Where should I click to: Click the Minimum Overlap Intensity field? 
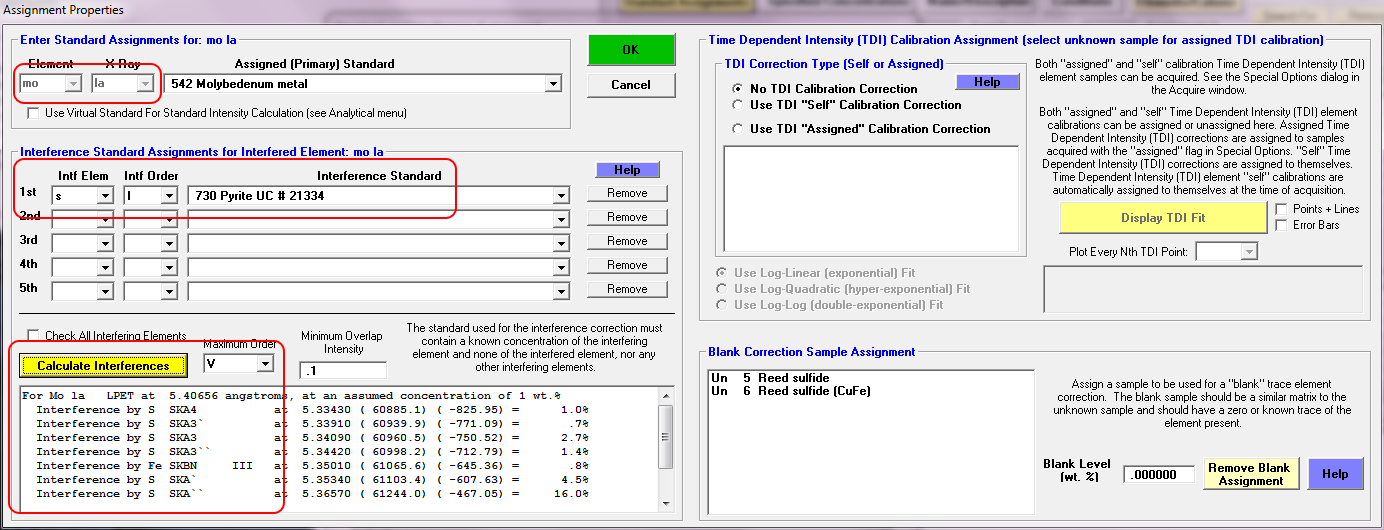point(342,371)
